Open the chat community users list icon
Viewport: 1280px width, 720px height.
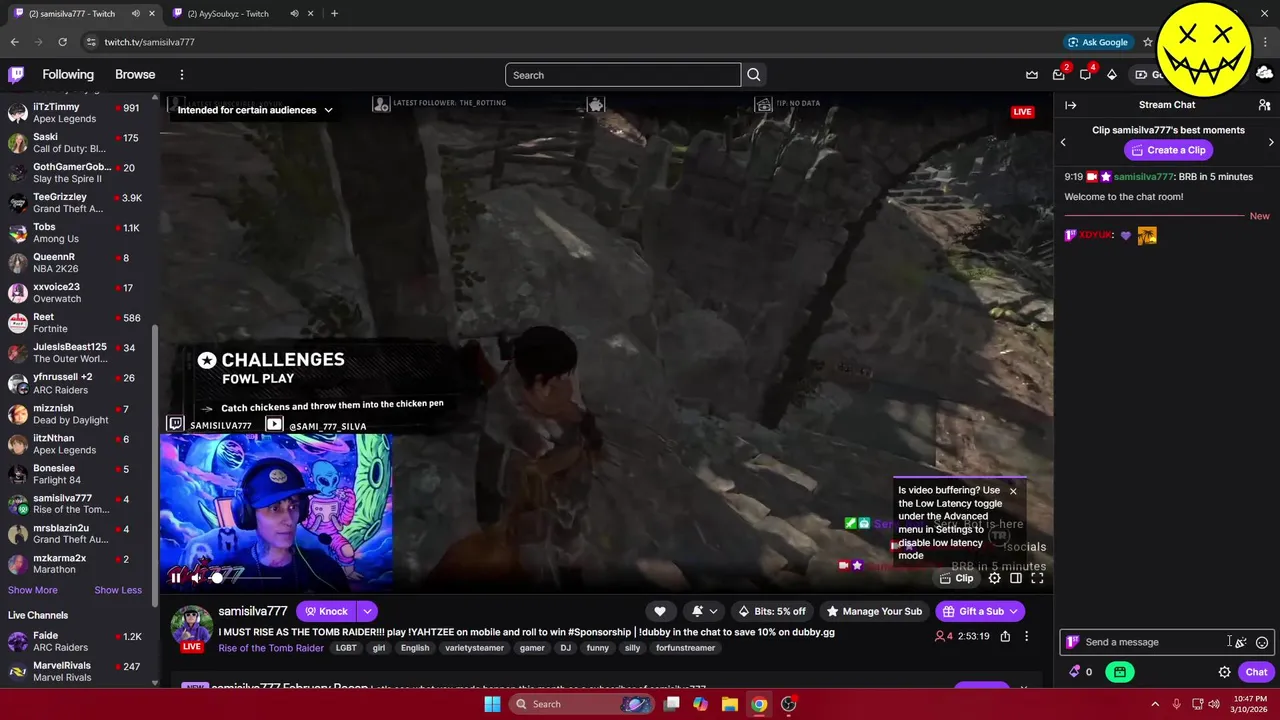[1264, 105]
